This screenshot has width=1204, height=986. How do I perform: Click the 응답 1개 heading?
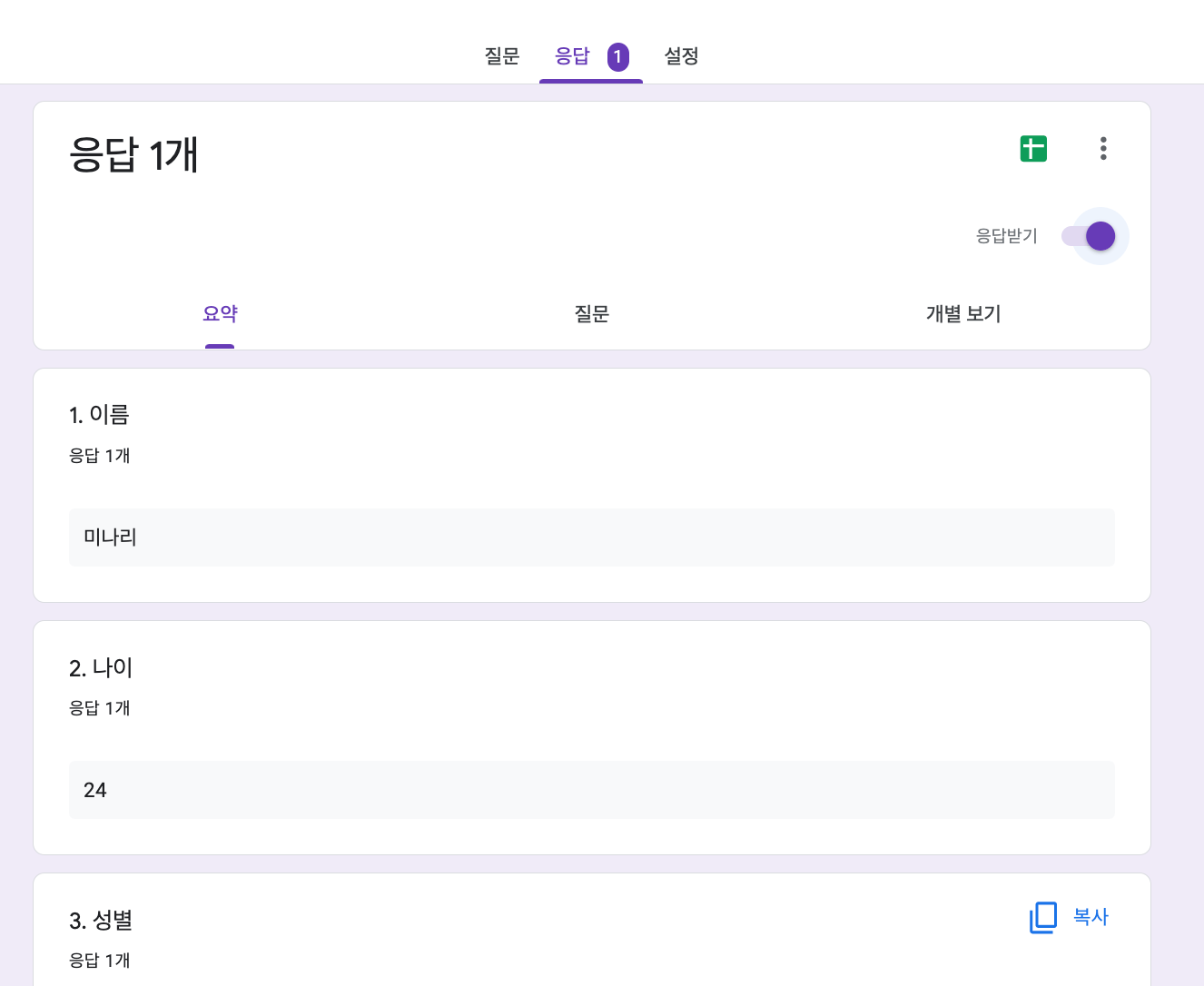(133, 156)
